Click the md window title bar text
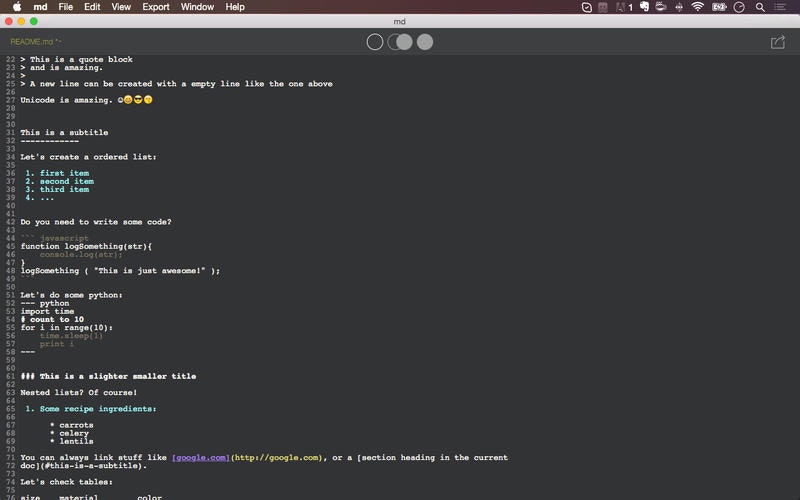This screenshot has width=800, height=500. (x=399, y=21)
